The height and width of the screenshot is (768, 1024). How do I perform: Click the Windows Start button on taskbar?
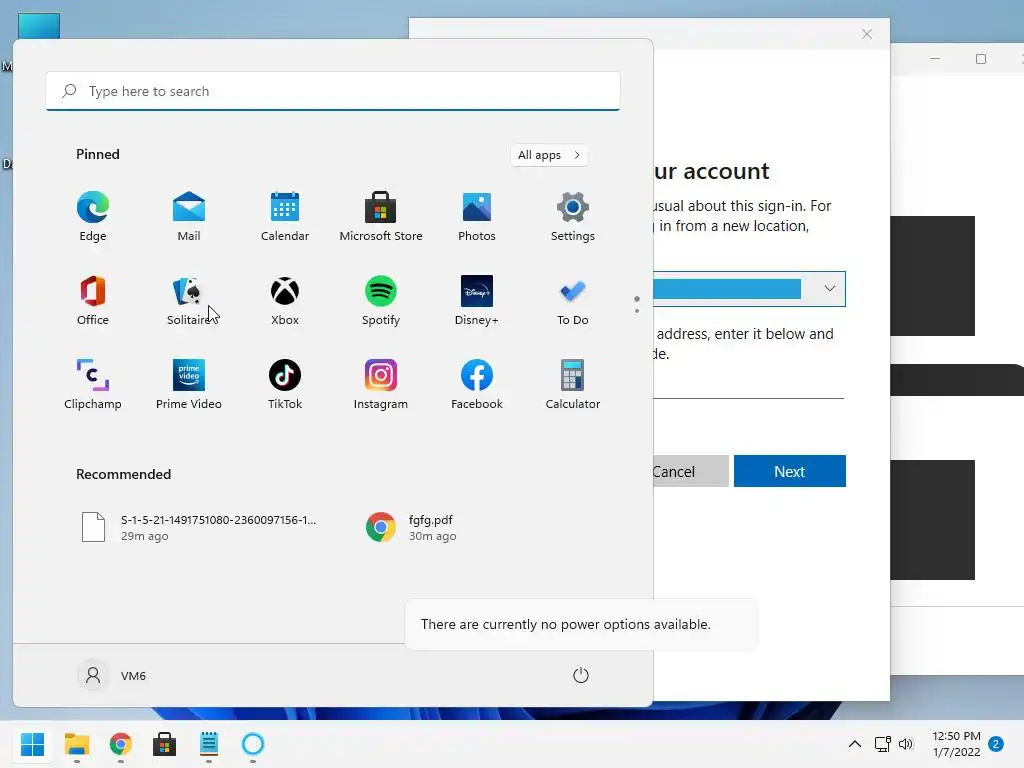[33, 744]
